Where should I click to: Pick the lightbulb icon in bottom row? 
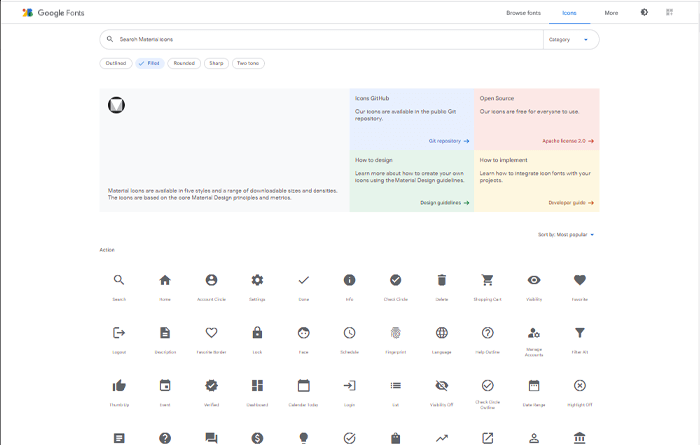[304, 438]
